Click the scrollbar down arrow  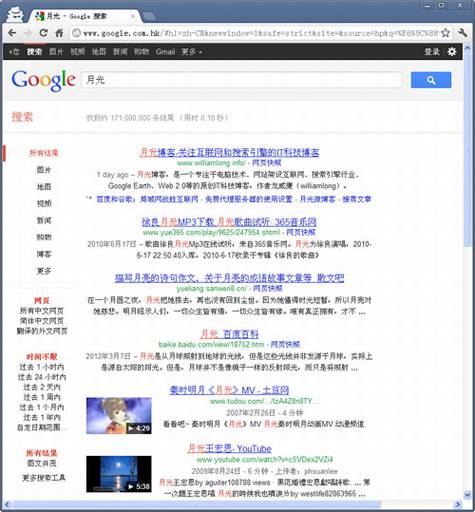coord(467,495)
